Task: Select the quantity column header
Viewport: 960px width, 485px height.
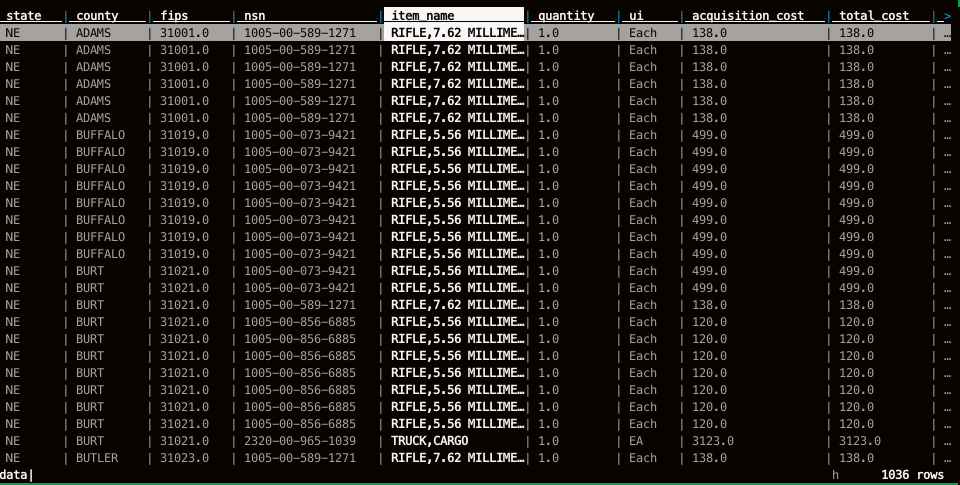Action: 566,15
